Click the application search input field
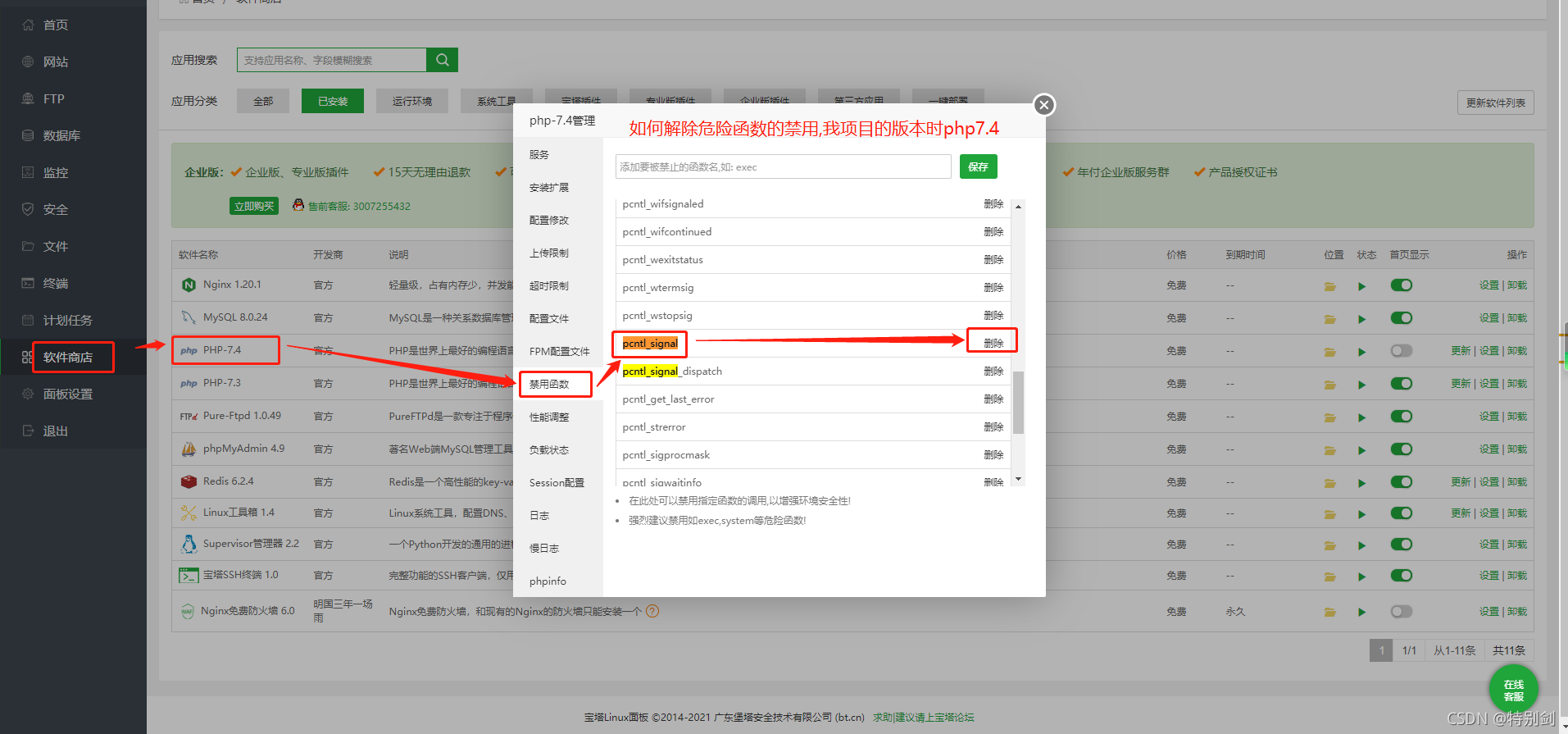The height and width of the screenshot is (734, 1568). click(x=332, y=60)
